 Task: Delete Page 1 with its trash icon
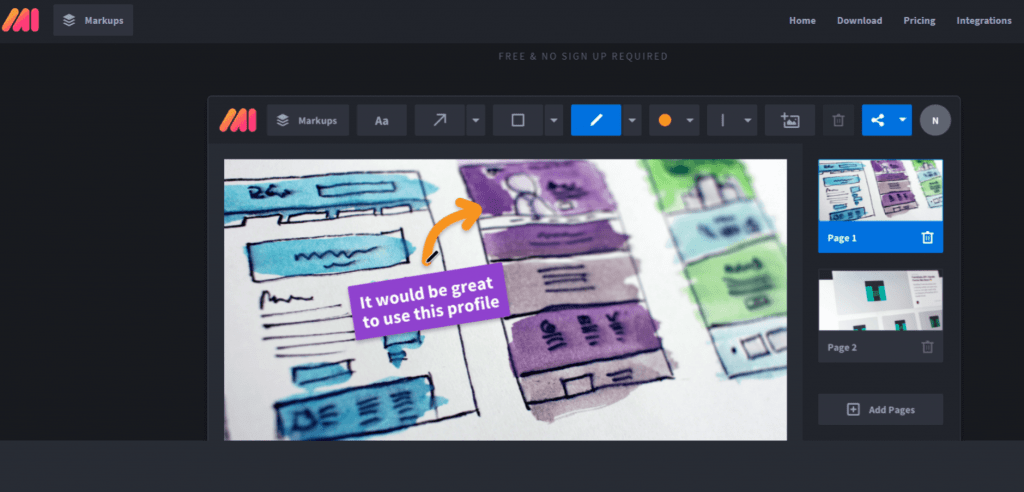click(x=927, y=238)
